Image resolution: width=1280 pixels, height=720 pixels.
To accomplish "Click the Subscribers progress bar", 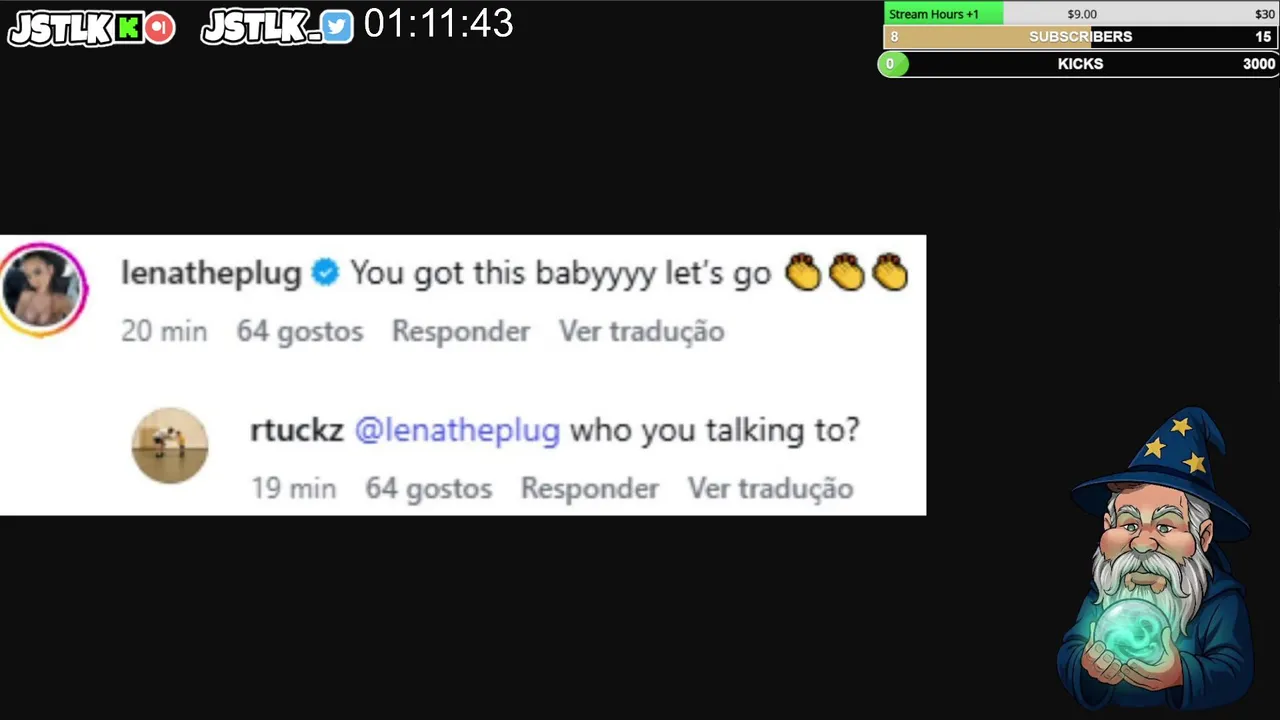I will click(x=1080, y=37).
